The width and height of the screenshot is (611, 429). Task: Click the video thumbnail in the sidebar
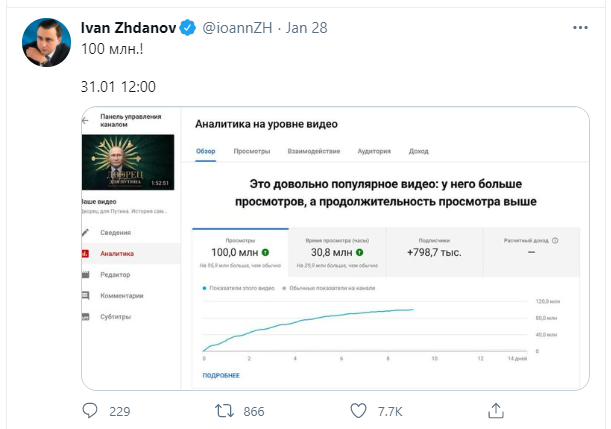(133, 164)
